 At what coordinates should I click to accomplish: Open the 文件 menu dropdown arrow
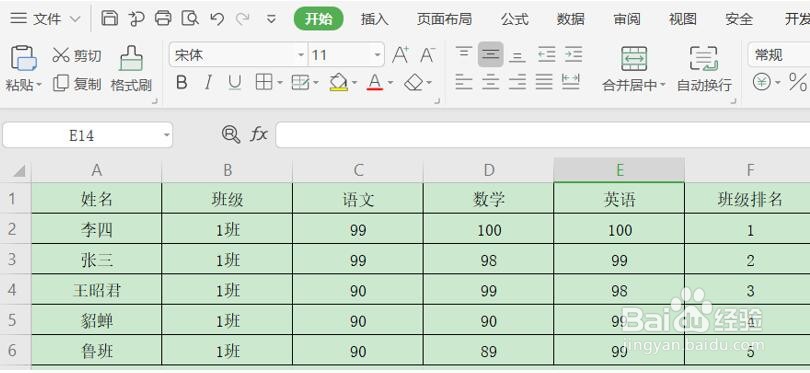(75, 19)
